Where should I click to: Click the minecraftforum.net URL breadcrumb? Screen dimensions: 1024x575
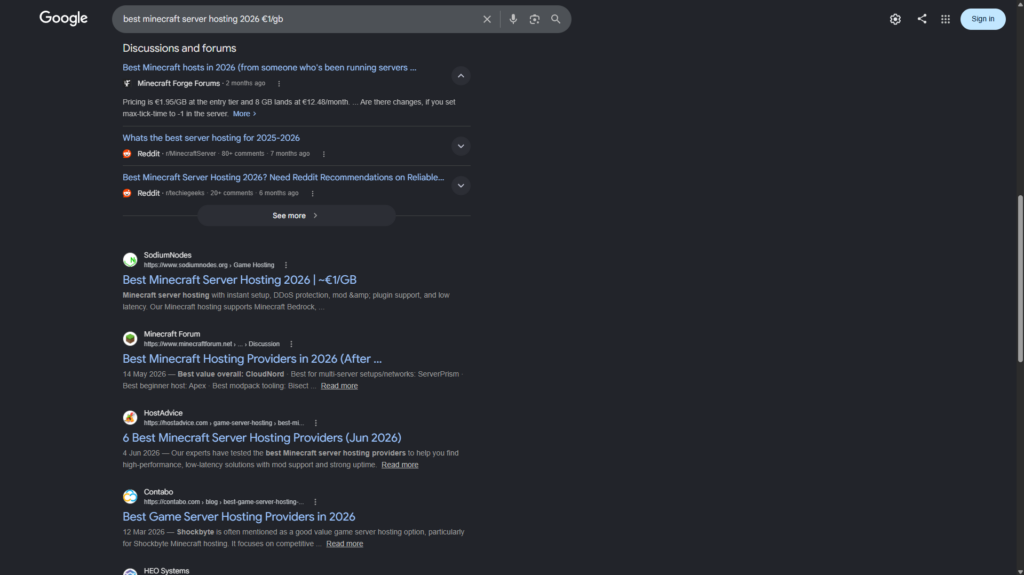coord(212,344)
